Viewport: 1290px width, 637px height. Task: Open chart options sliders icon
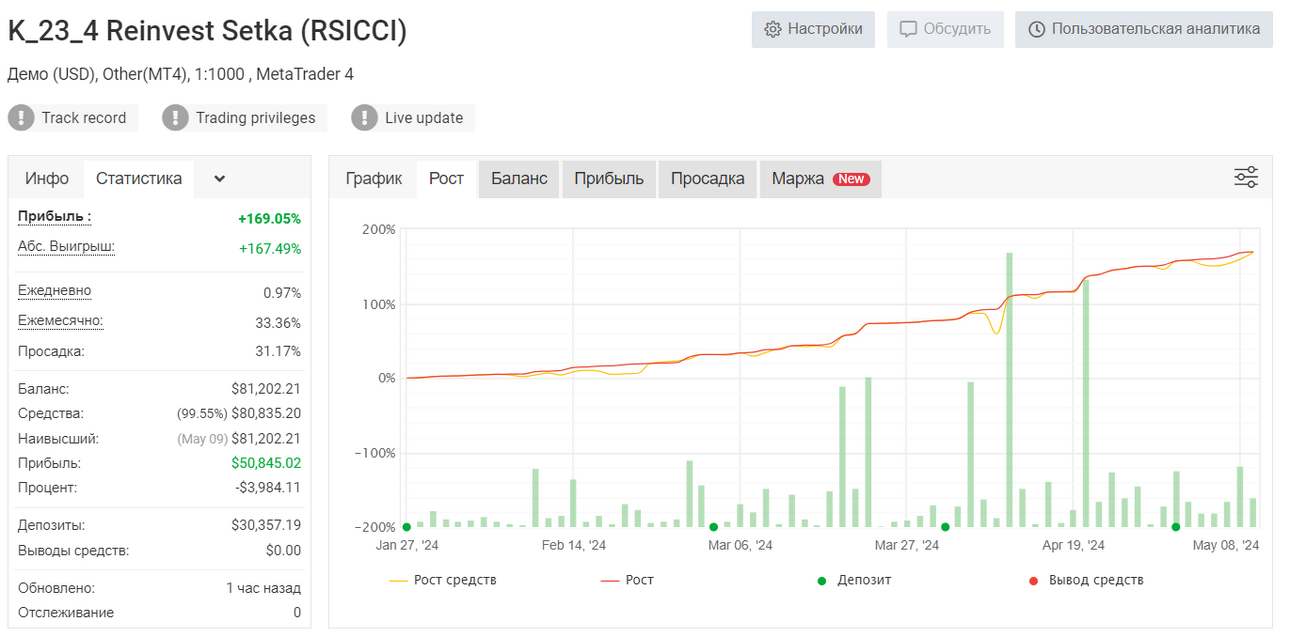coord(1246,178)
